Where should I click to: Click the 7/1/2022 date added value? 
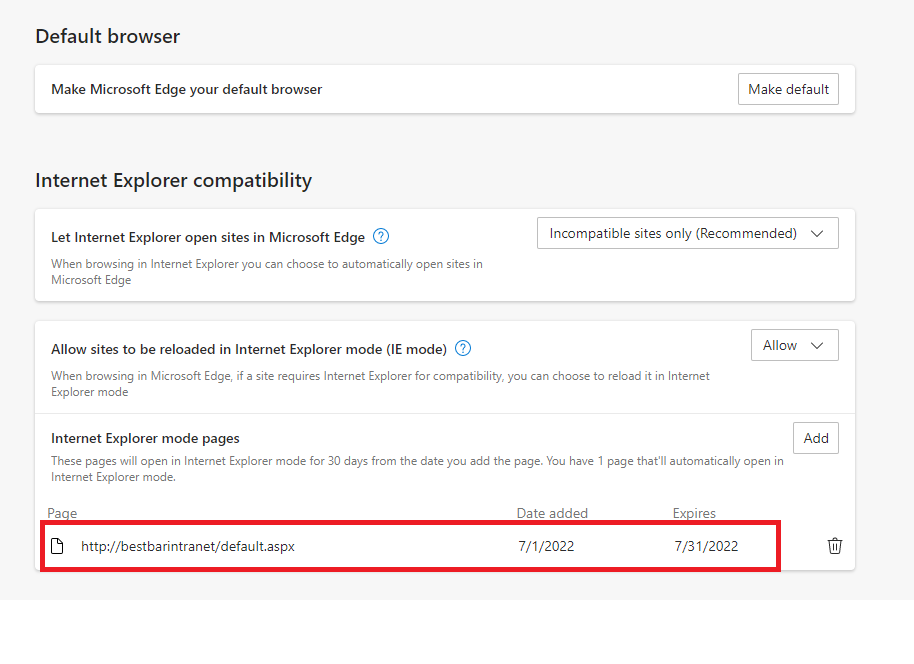546,546
